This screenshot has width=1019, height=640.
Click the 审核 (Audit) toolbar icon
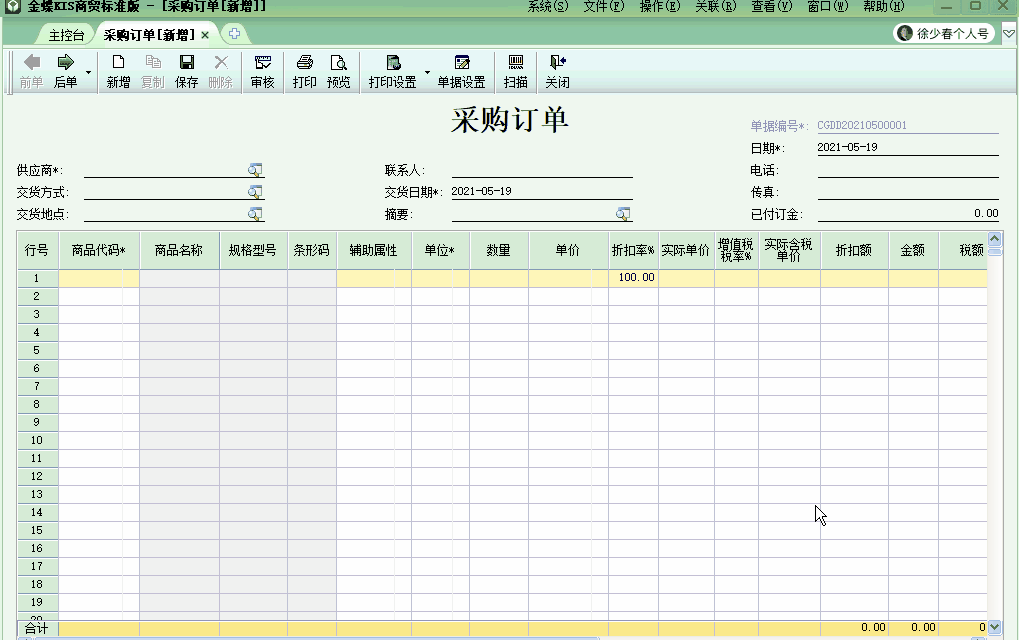point(262,71)
